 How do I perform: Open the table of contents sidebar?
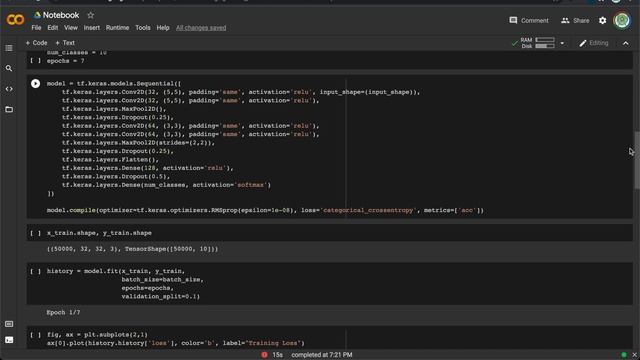(9, 48)
